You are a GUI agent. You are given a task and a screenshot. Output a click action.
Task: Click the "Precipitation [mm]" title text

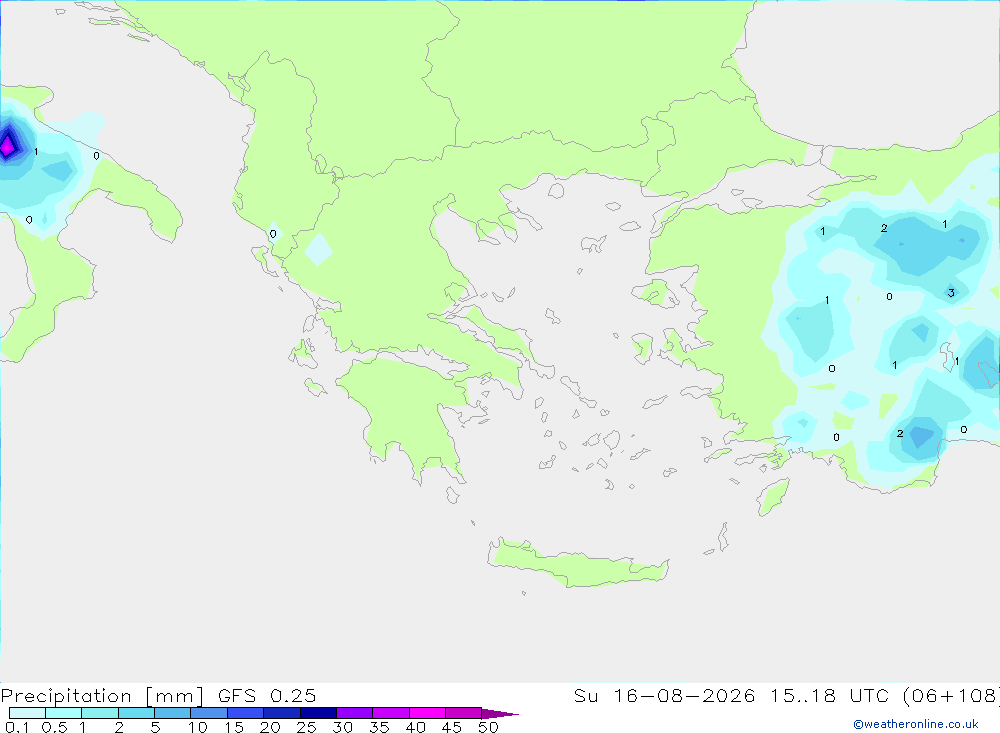(102, 696)
